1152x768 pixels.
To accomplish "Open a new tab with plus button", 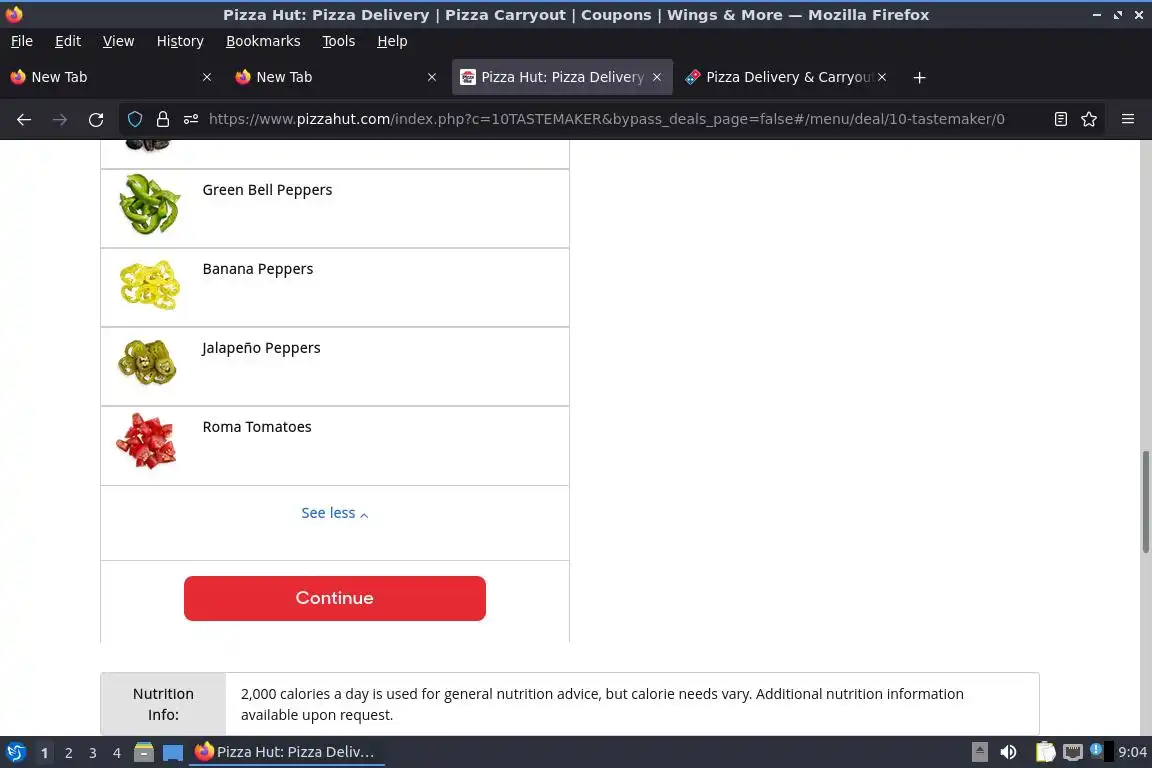I will (x=919, y=77).
